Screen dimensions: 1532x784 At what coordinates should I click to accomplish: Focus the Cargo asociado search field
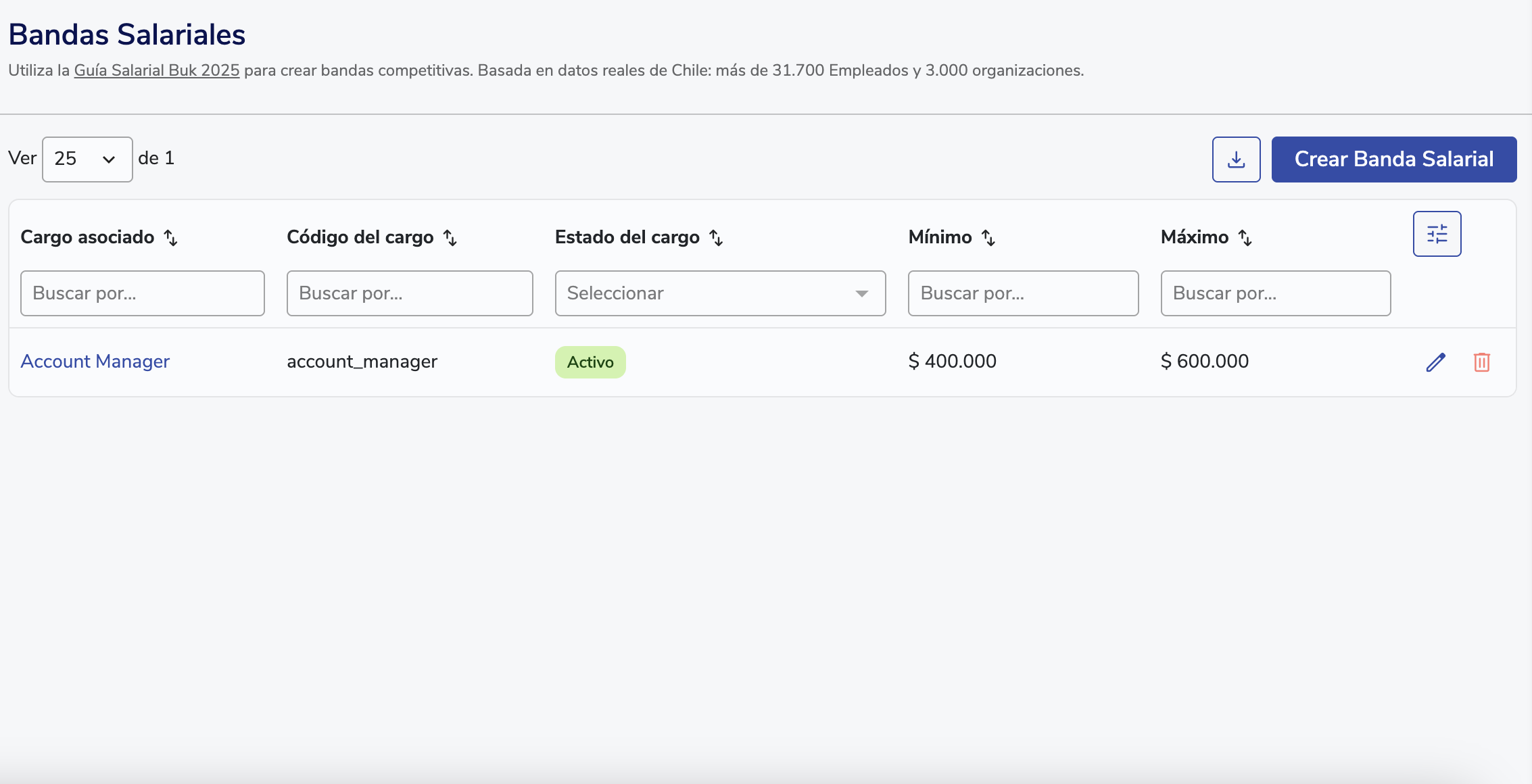click(143, 293)
